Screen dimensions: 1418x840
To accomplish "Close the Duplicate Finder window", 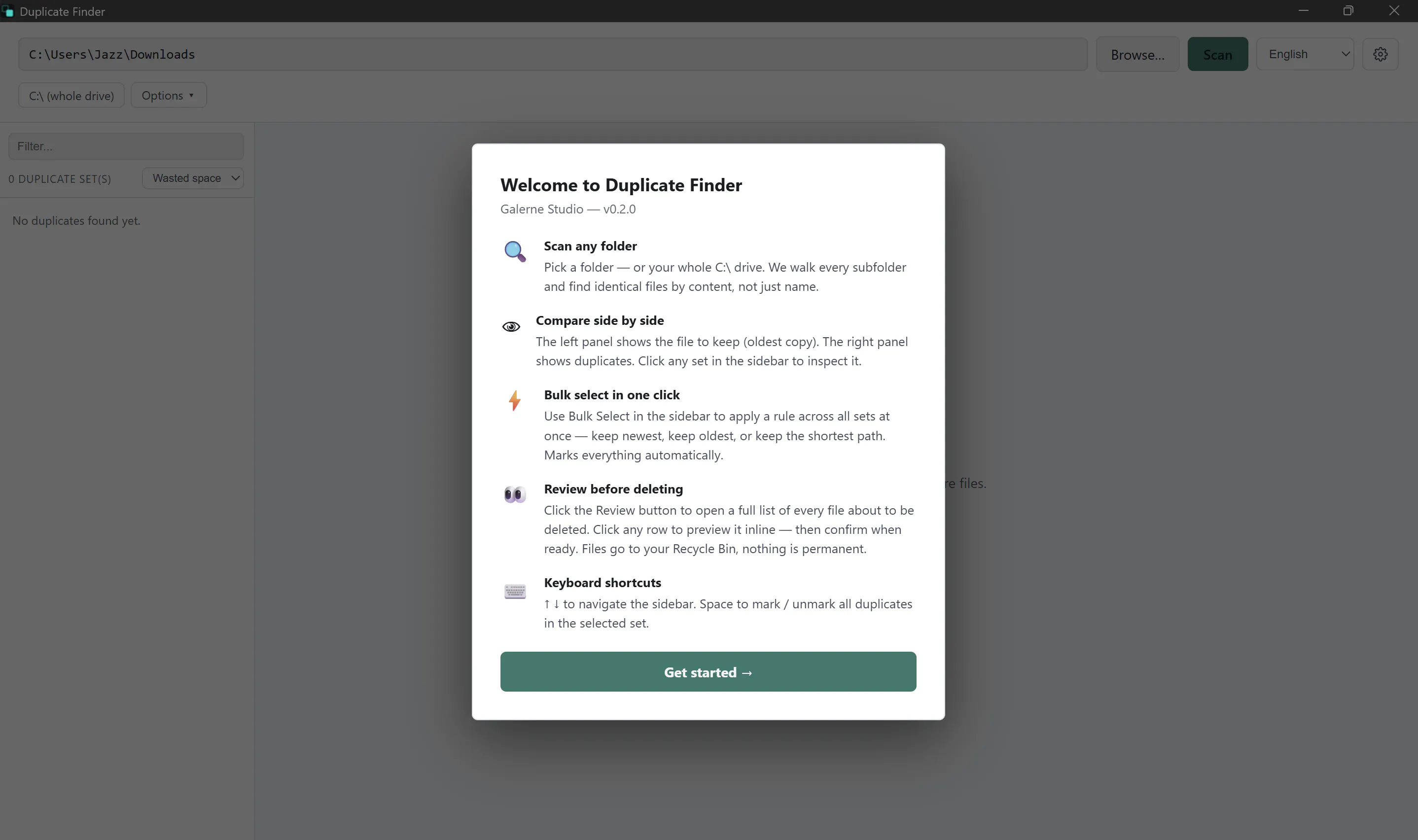I will (1394, 11).
